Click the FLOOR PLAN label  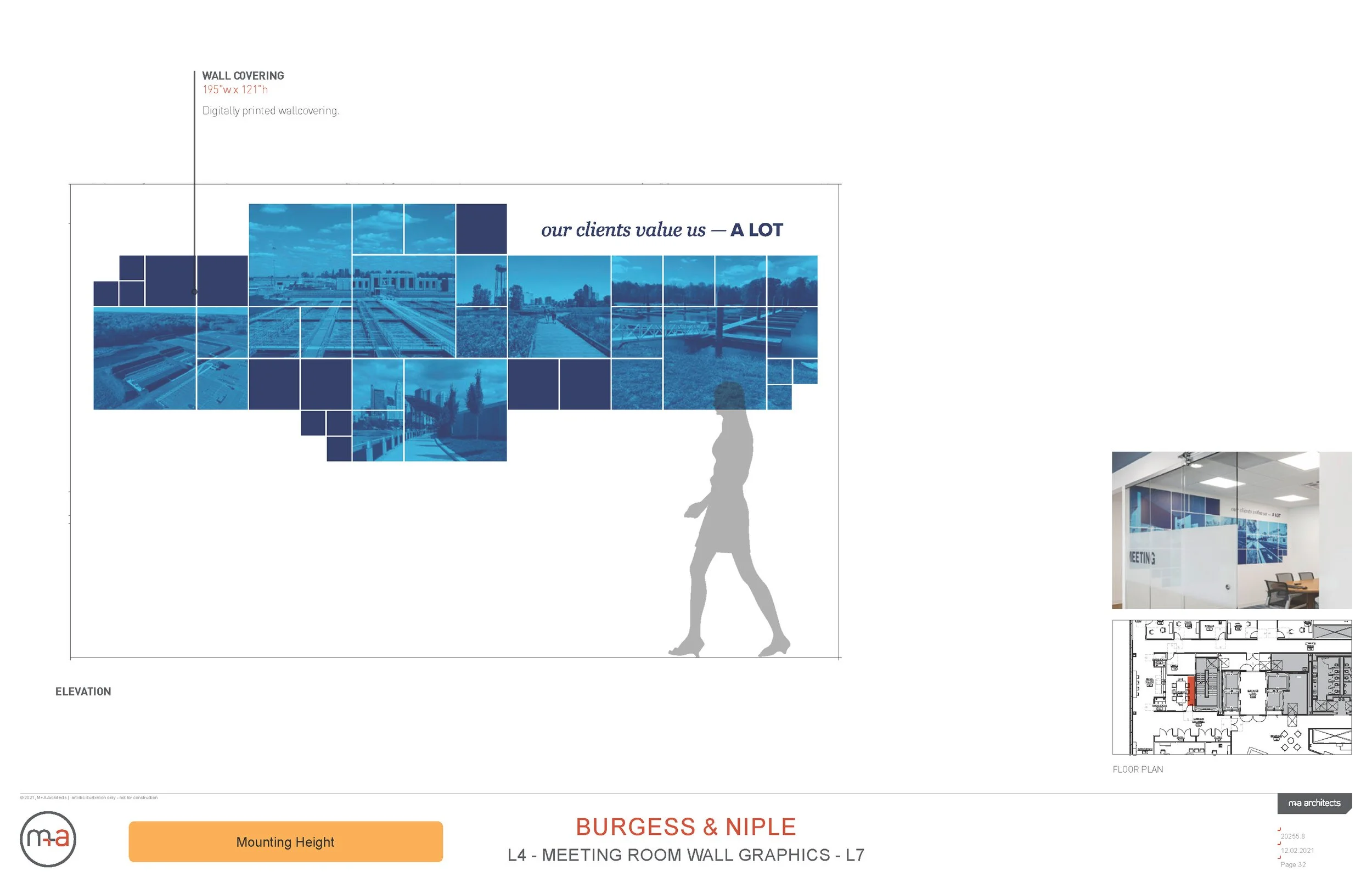(x=1139, y=769)
